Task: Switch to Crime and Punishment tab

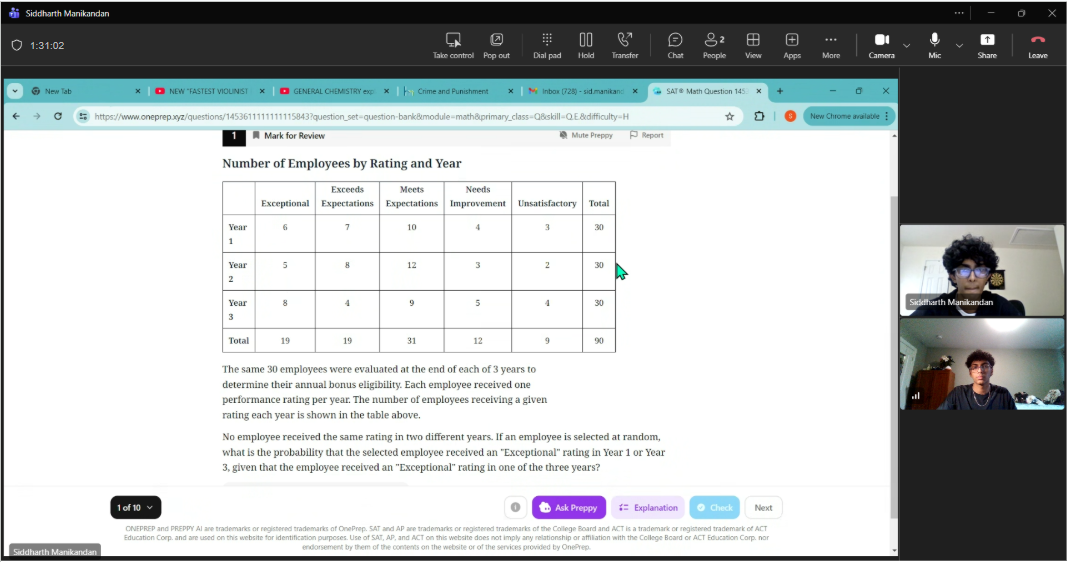Action: click(x=459, y=91)
